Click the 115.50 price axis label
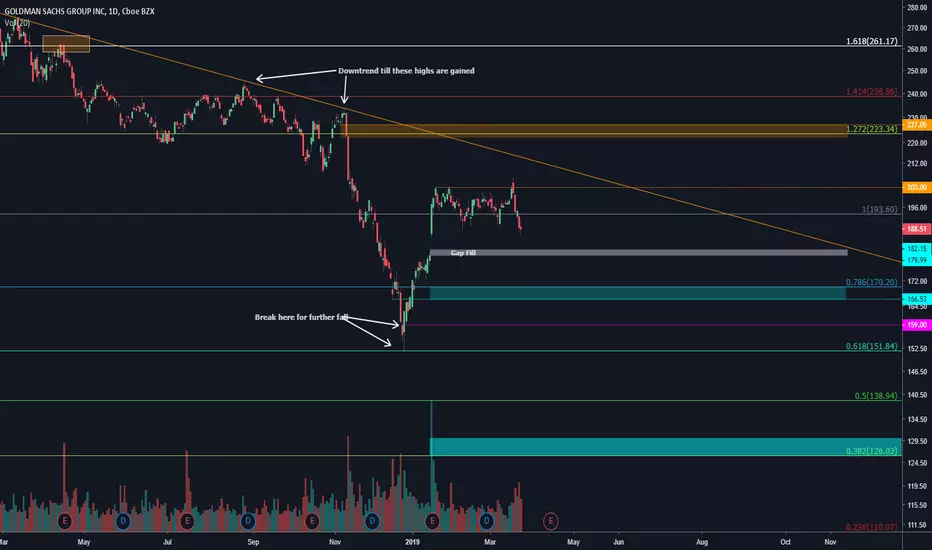This screenshot has width=932, height=550. 917,505
